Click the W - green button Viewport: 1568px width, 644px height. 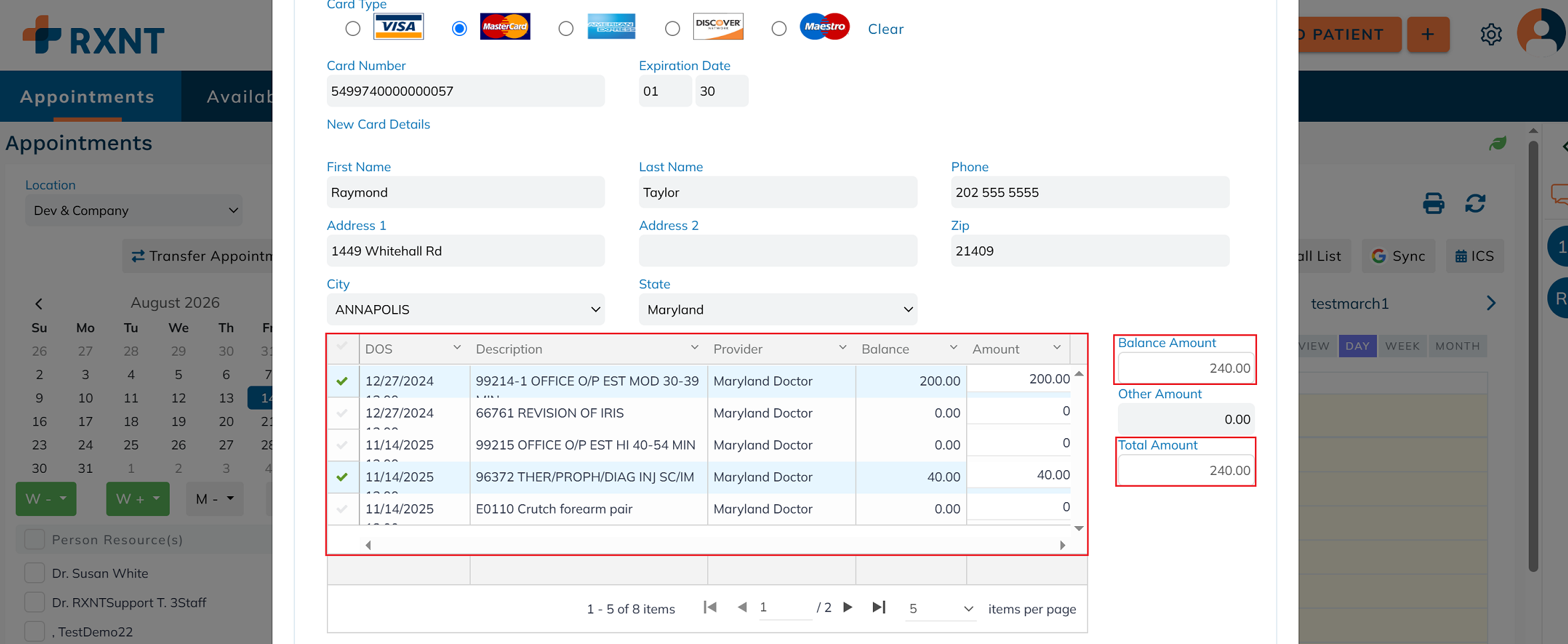click(x=46, y=499)
